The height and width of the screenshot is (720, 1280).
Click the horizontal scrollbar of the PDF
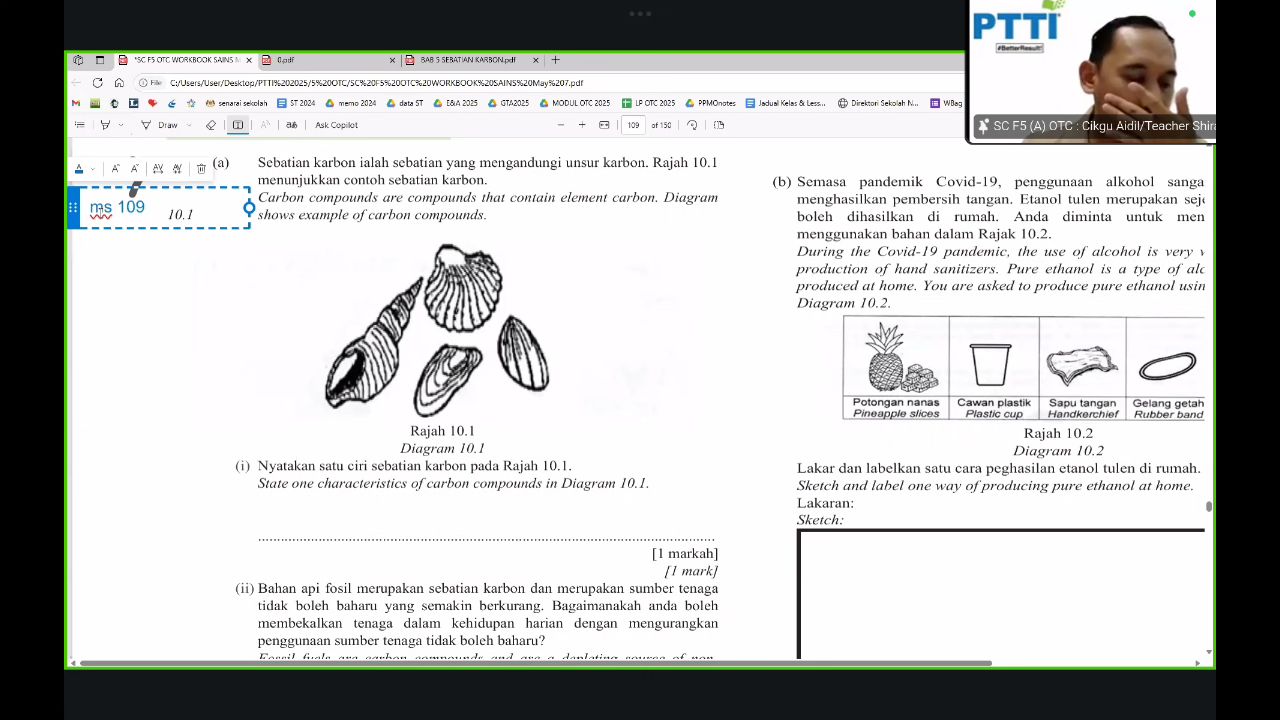tap(535, 663)
